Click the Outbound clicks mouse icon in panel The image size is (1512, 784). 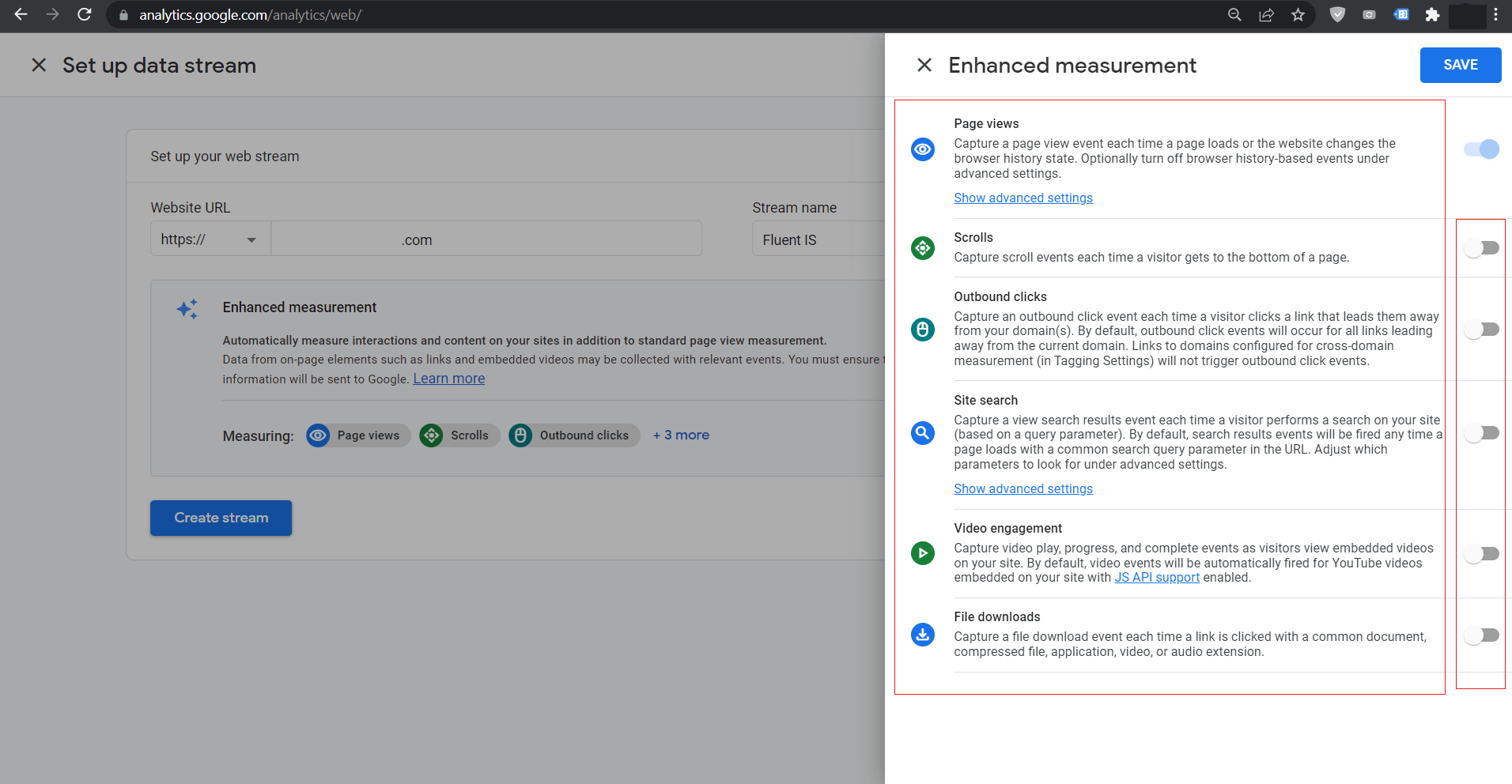pyautogui.click(x=922, y=329)
